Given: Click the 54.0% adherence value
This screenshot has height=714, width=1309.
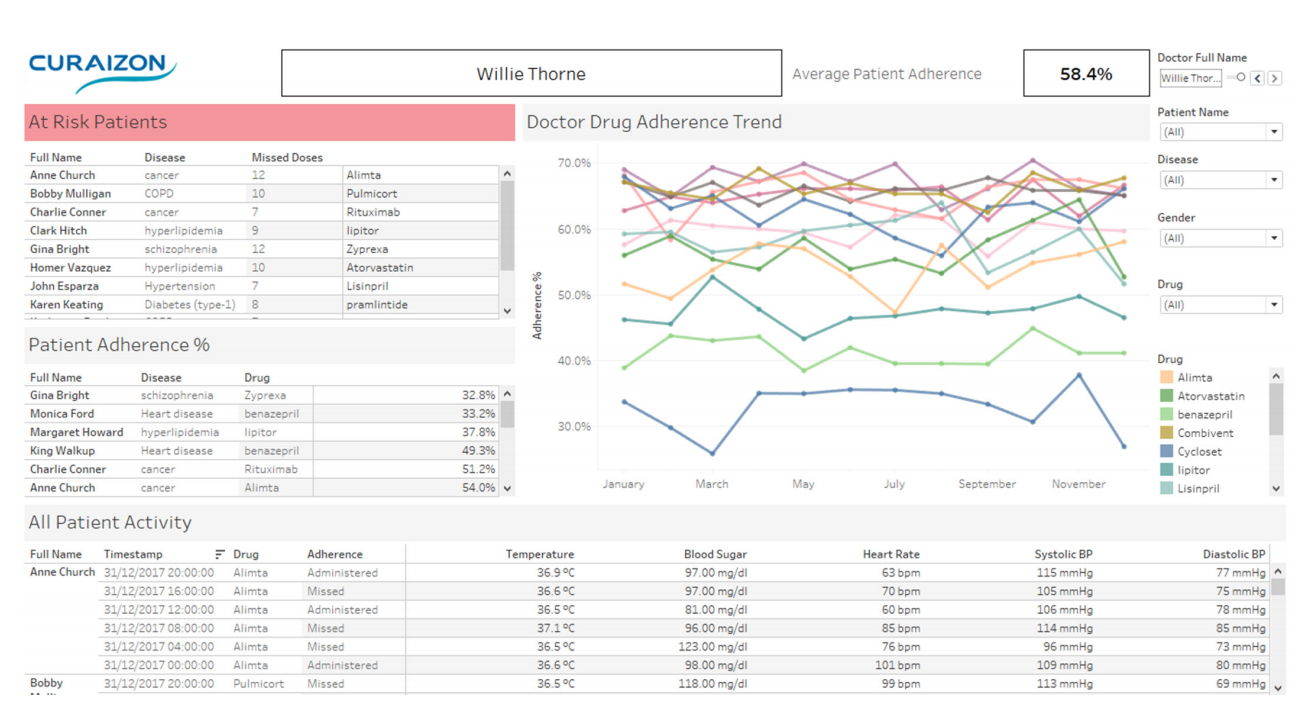Looking at the screenshot, I should 479,488.
